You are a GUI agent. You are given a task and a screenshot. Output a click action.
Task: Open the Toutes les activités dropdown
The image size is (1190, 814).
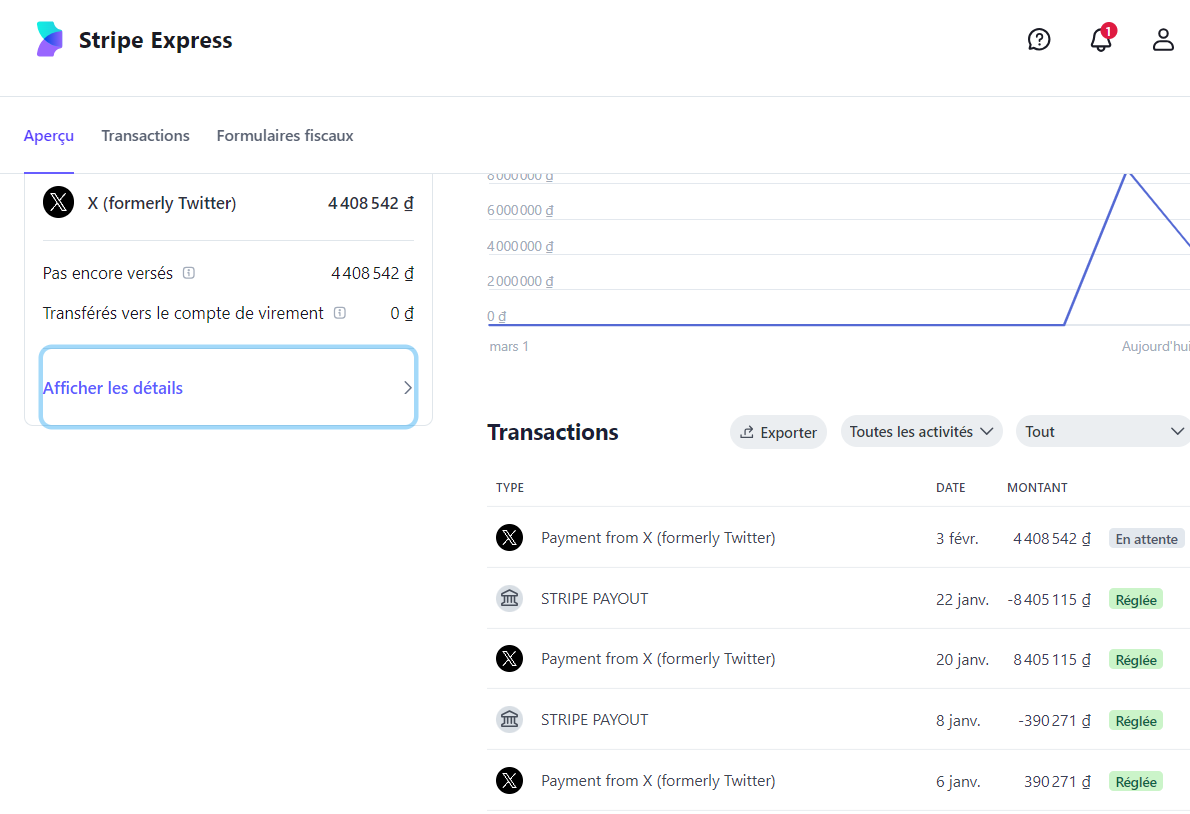coord(921,432)
